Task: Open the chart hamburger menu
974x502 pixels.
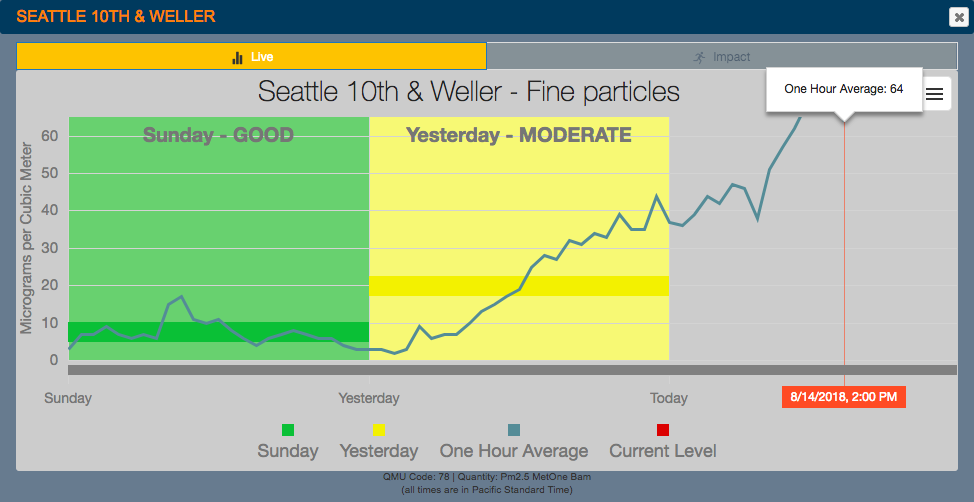Action: tap(934, 94)
